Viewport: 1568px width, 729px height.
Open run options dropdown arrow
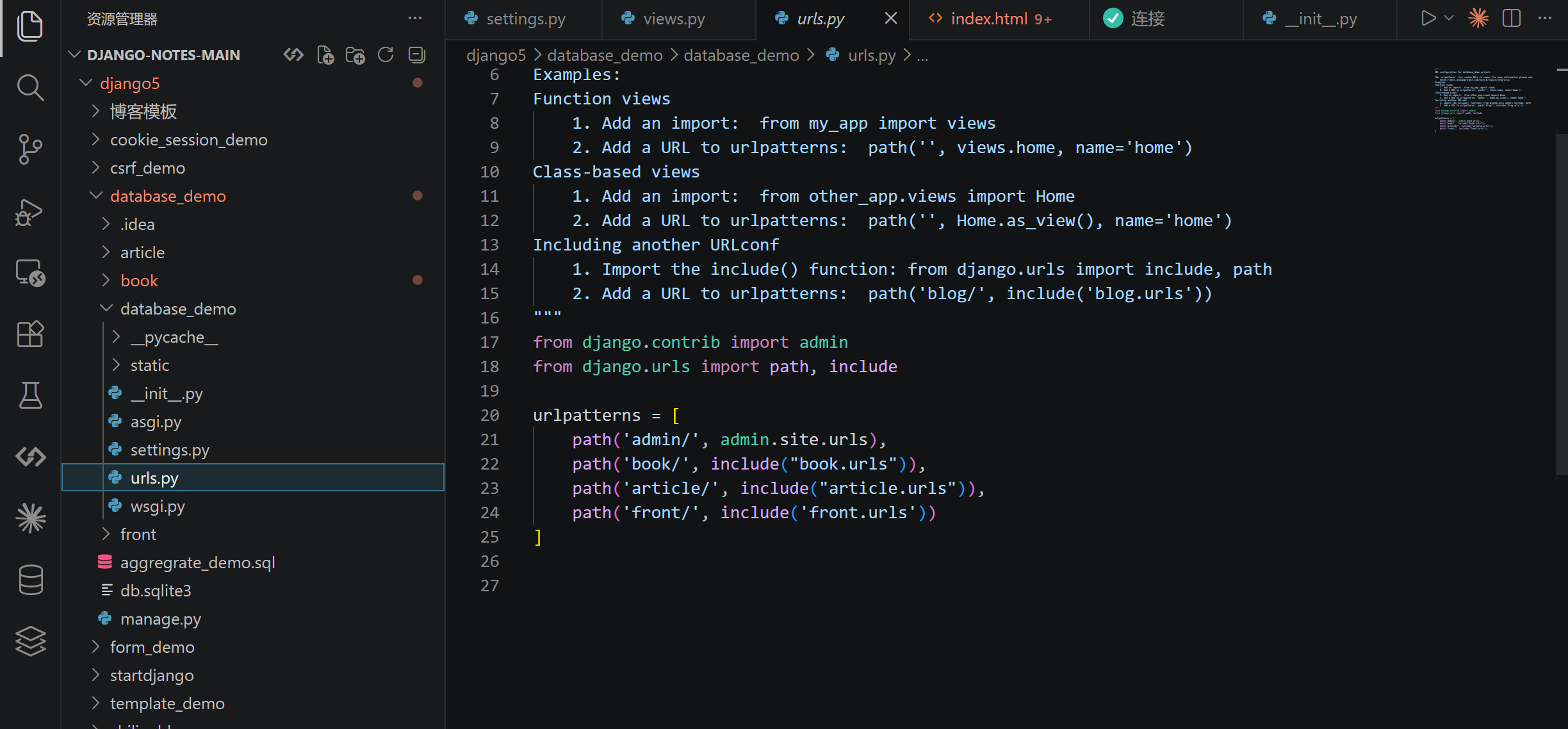point(1449,18)
